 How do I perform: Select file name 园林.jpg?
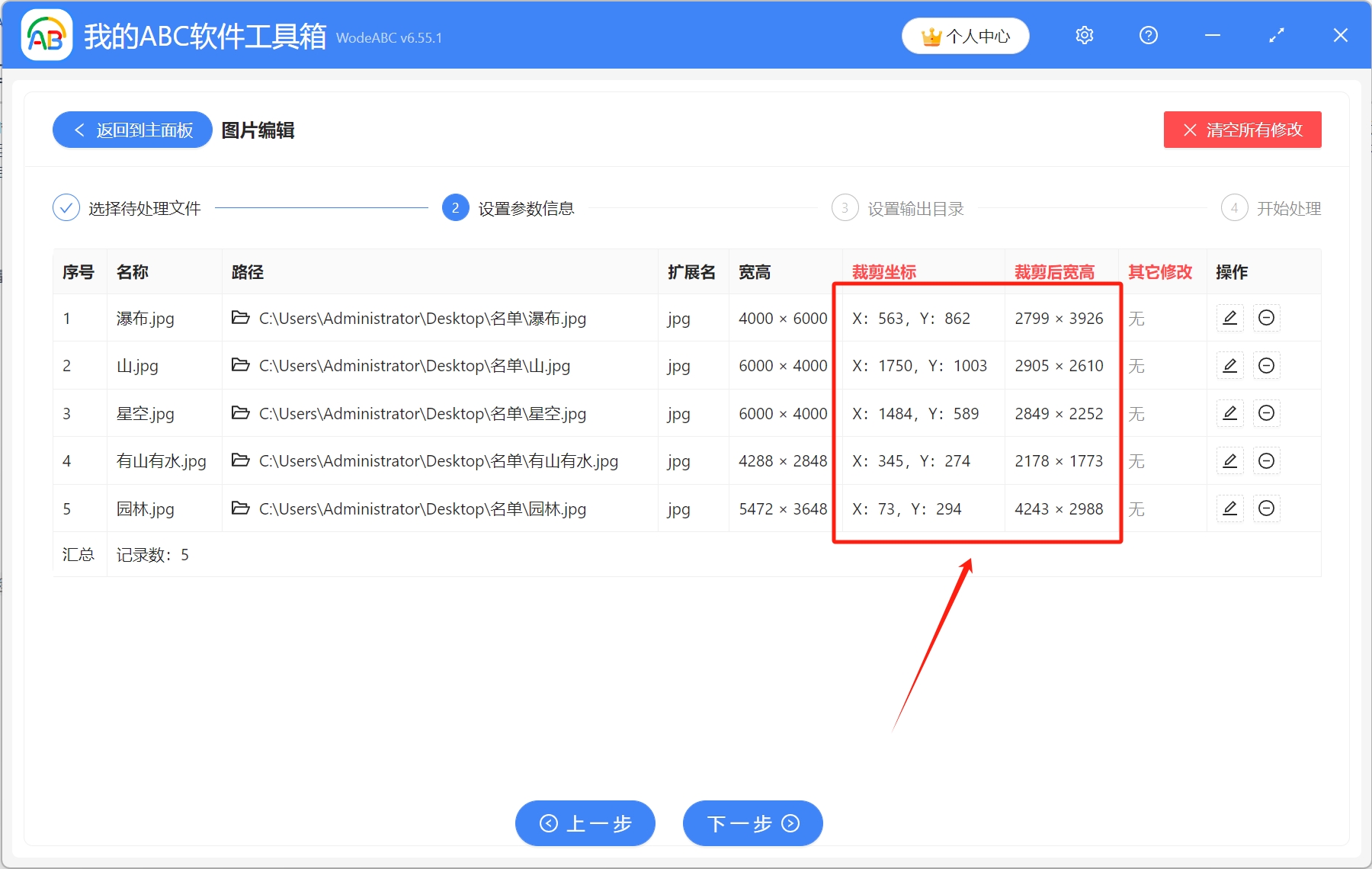pos(146,509)
